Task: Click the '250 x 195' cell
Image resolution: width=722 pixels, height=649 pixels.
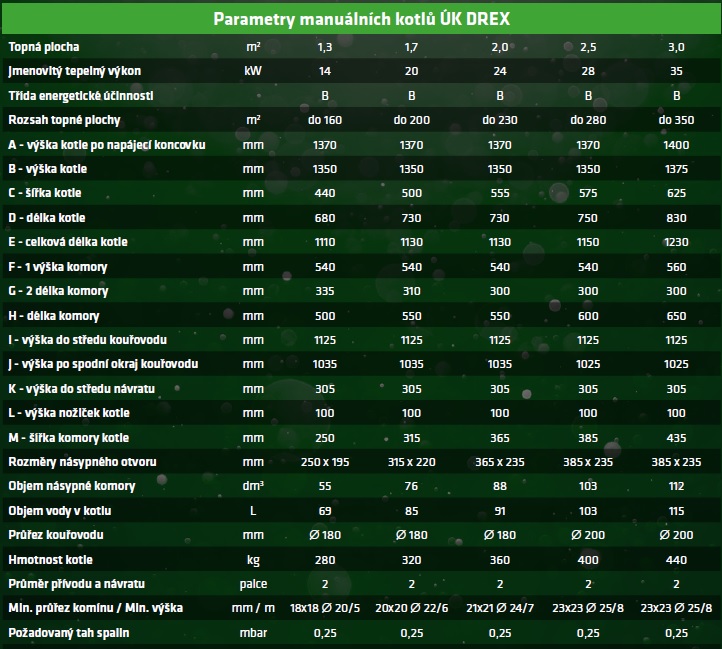Action: click(325, 462)
